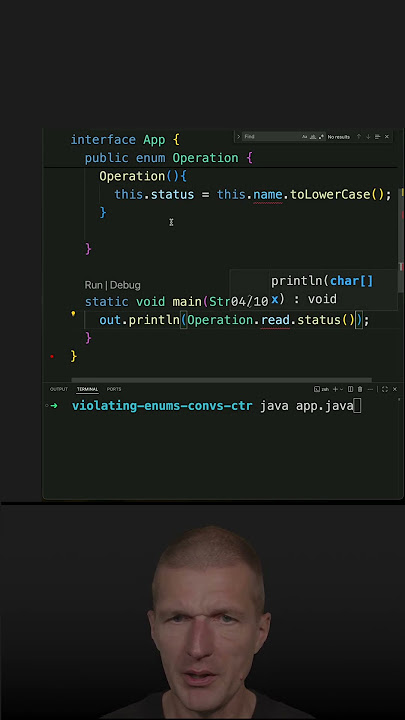Click 'out.println' in main method
The width and height of the screenshot is (405, 720).
tap(139, 320)
